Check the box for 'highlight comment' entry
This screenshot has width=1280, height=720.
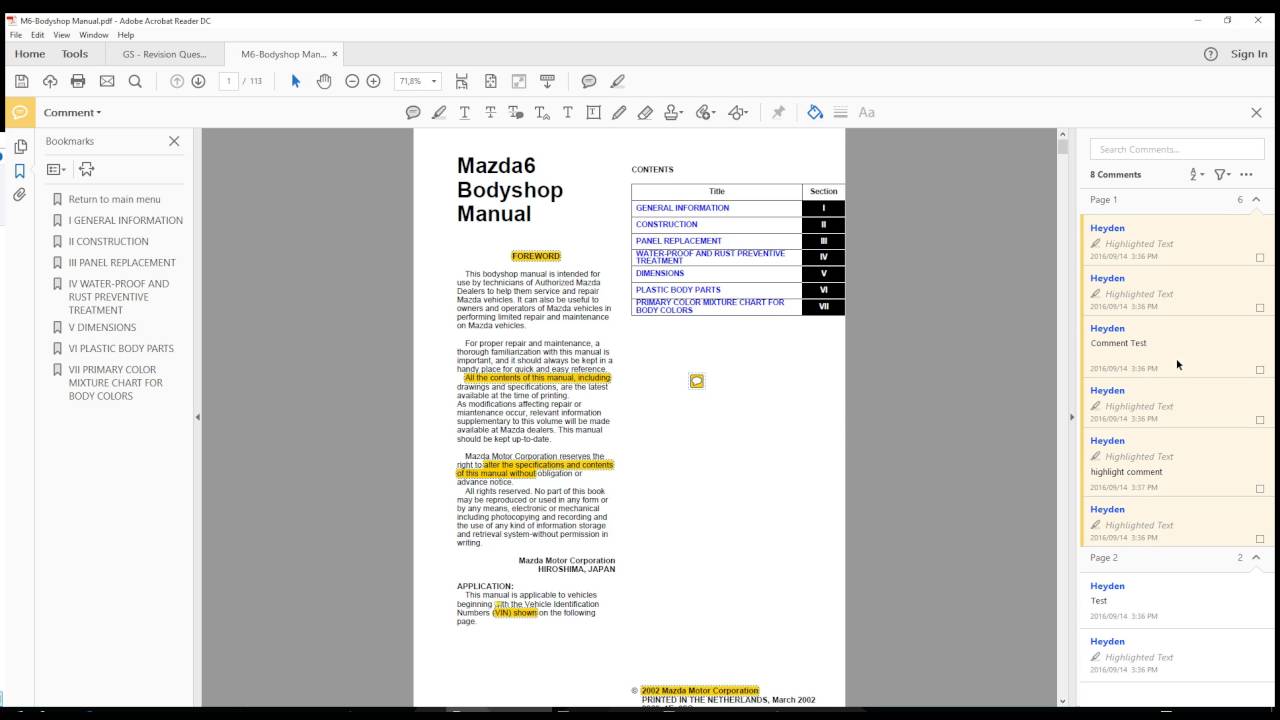pyautogui.click(x=1260, y=489)
